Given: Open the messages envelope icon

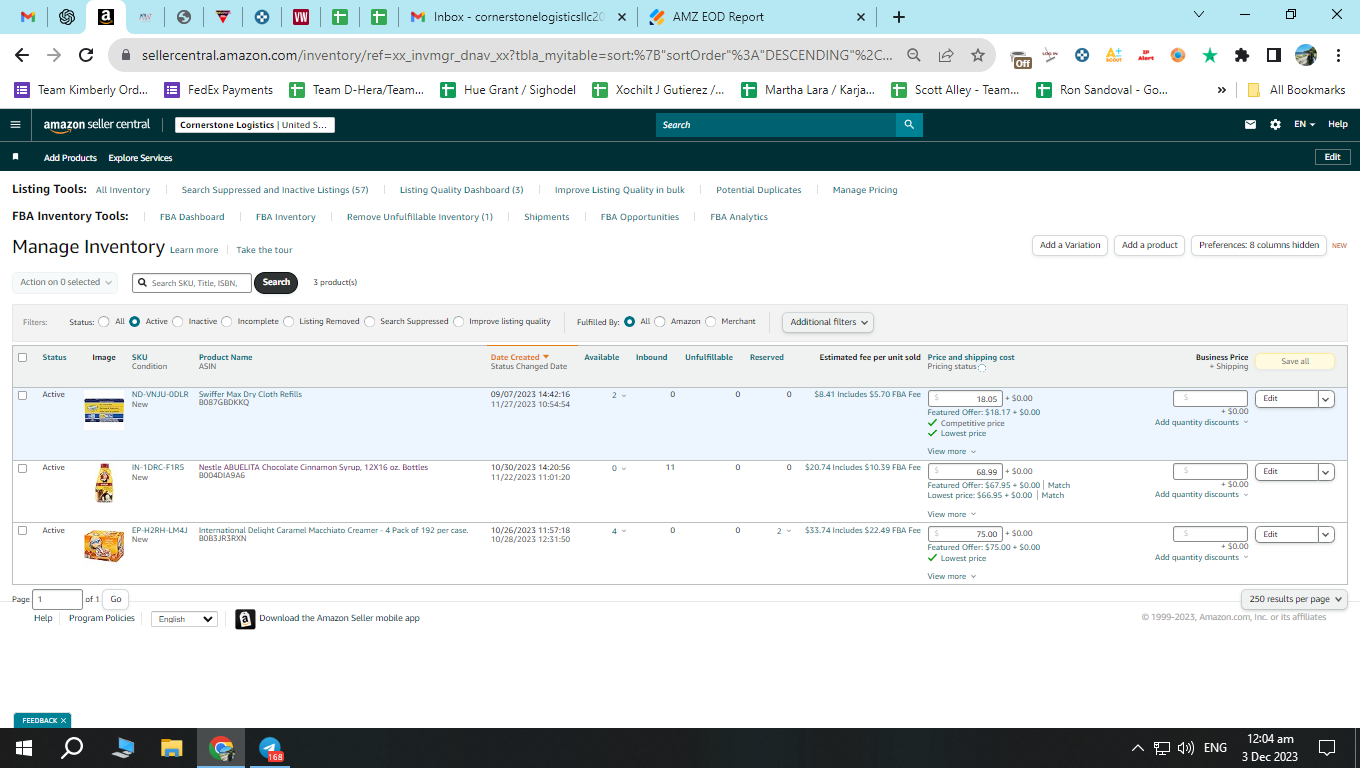Looking at the screenshot, I should (x=1250, y=125).
